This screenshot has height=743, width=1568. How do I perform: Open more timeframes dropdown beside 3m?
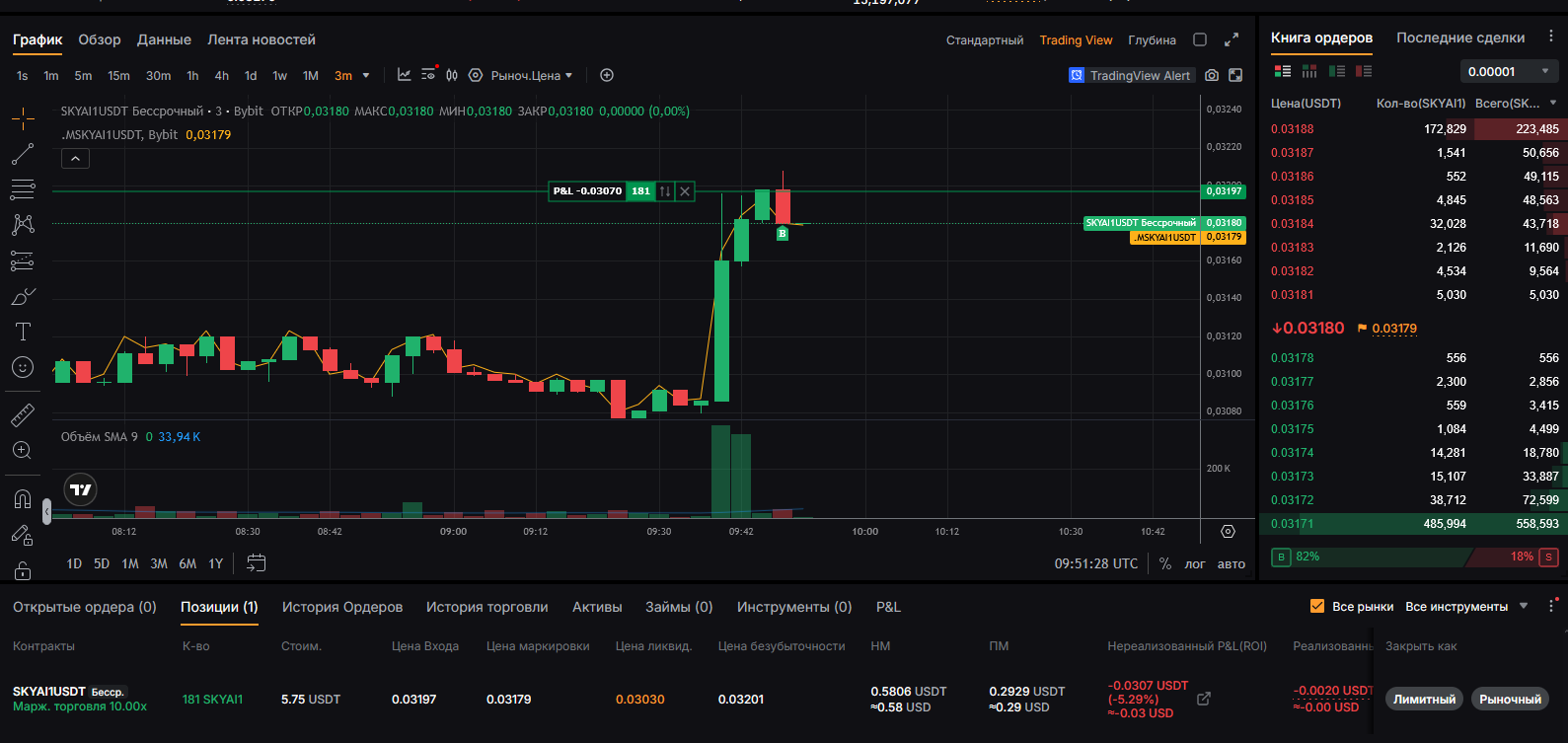366,75
